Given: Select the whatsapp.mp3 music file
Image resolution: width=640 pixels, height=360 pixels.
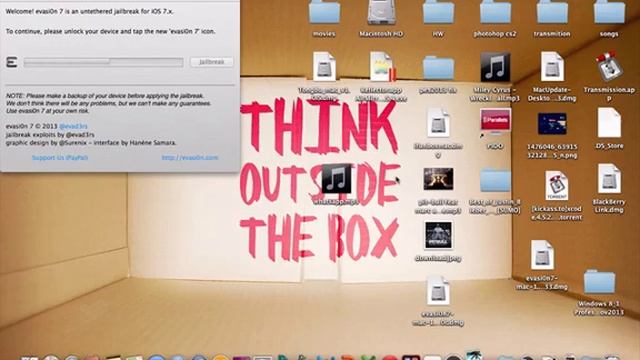Looking at the screenshot, I should coord(336,178).
